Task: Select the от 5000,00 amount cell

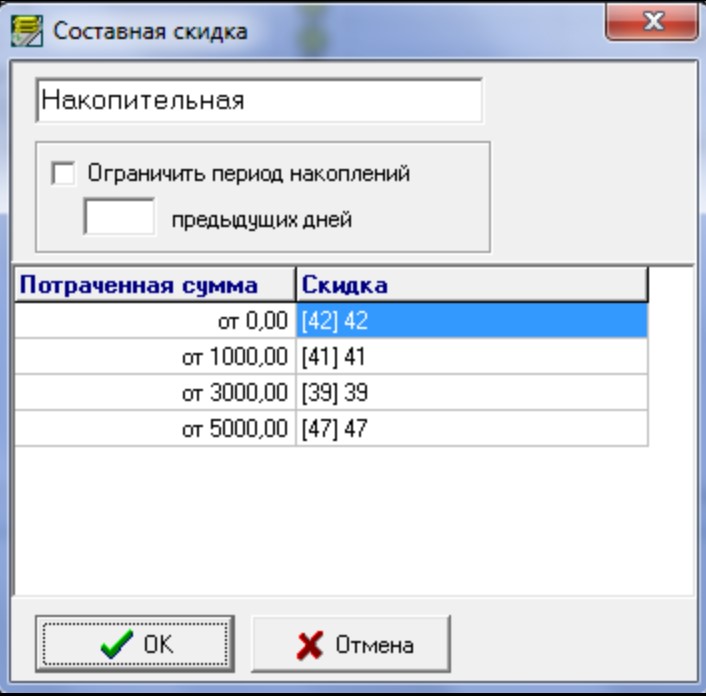Action: click(155, 429)
